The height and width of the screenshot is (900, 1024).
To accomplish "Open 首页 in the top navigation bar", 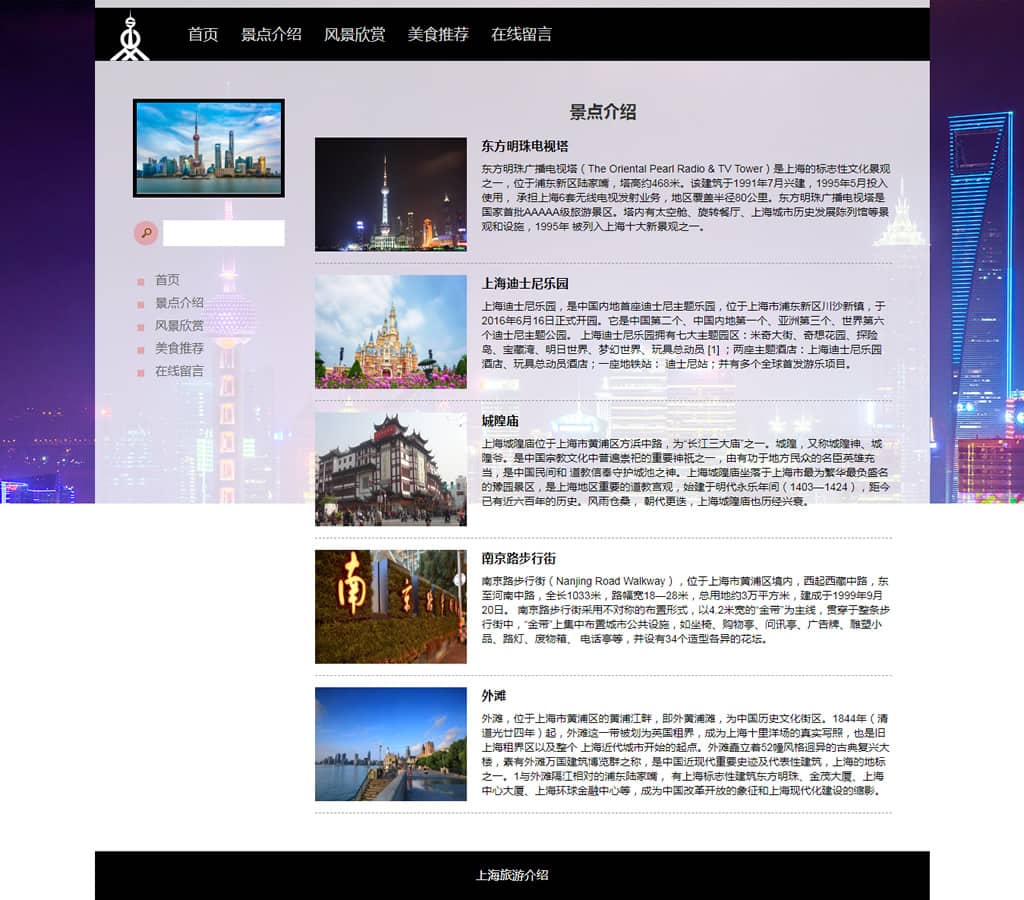I will coord(203,34).
